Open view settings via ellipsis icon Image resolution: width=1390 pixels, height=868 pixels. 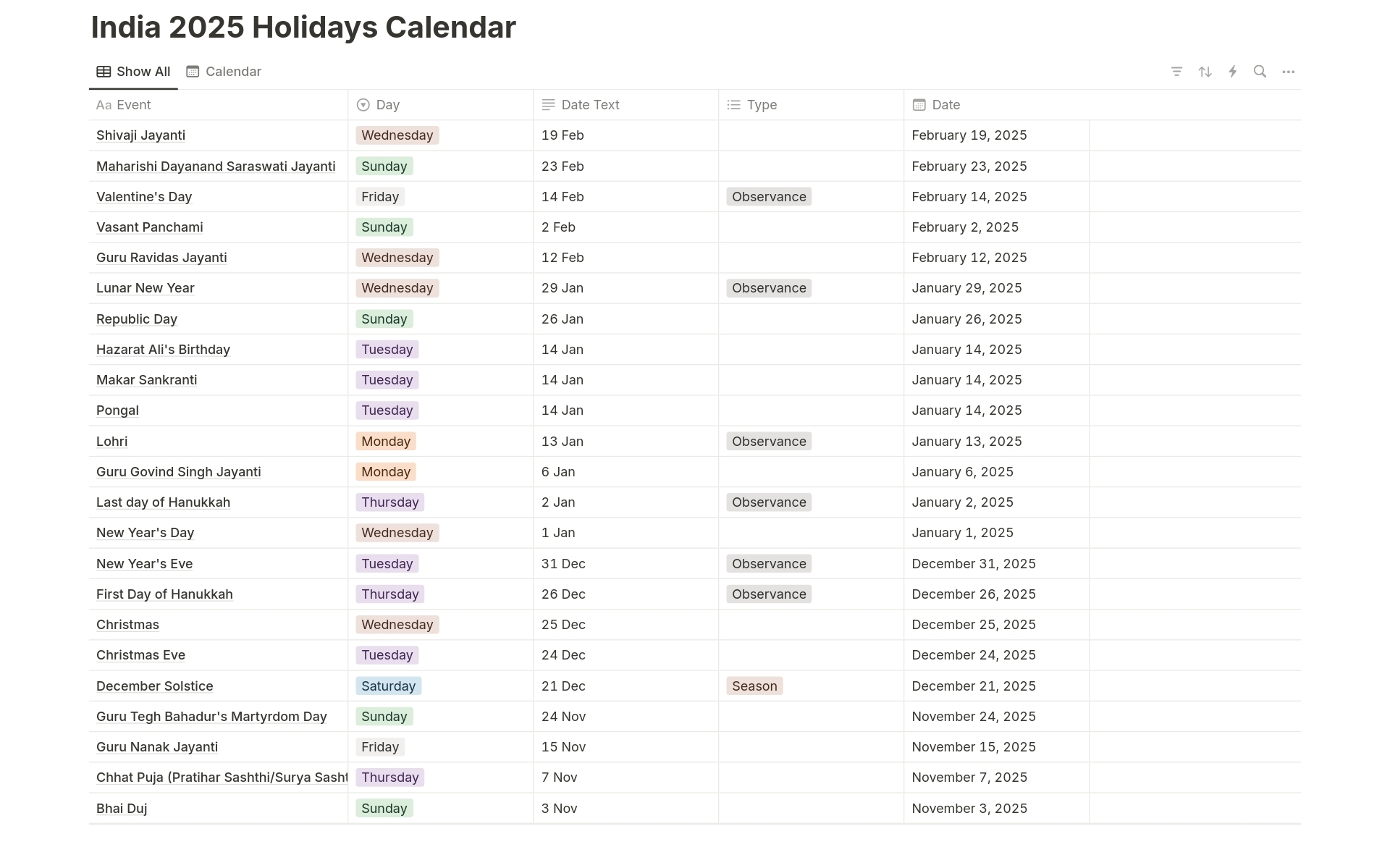click(x=1289, y=71)
